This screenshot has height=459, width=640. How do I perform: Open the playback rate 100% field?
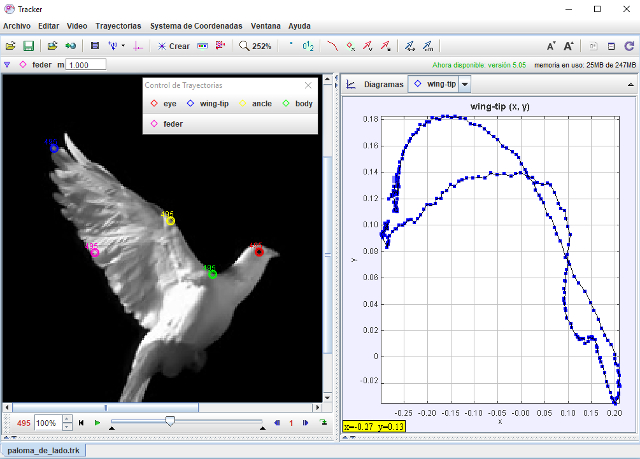(47, 424)
